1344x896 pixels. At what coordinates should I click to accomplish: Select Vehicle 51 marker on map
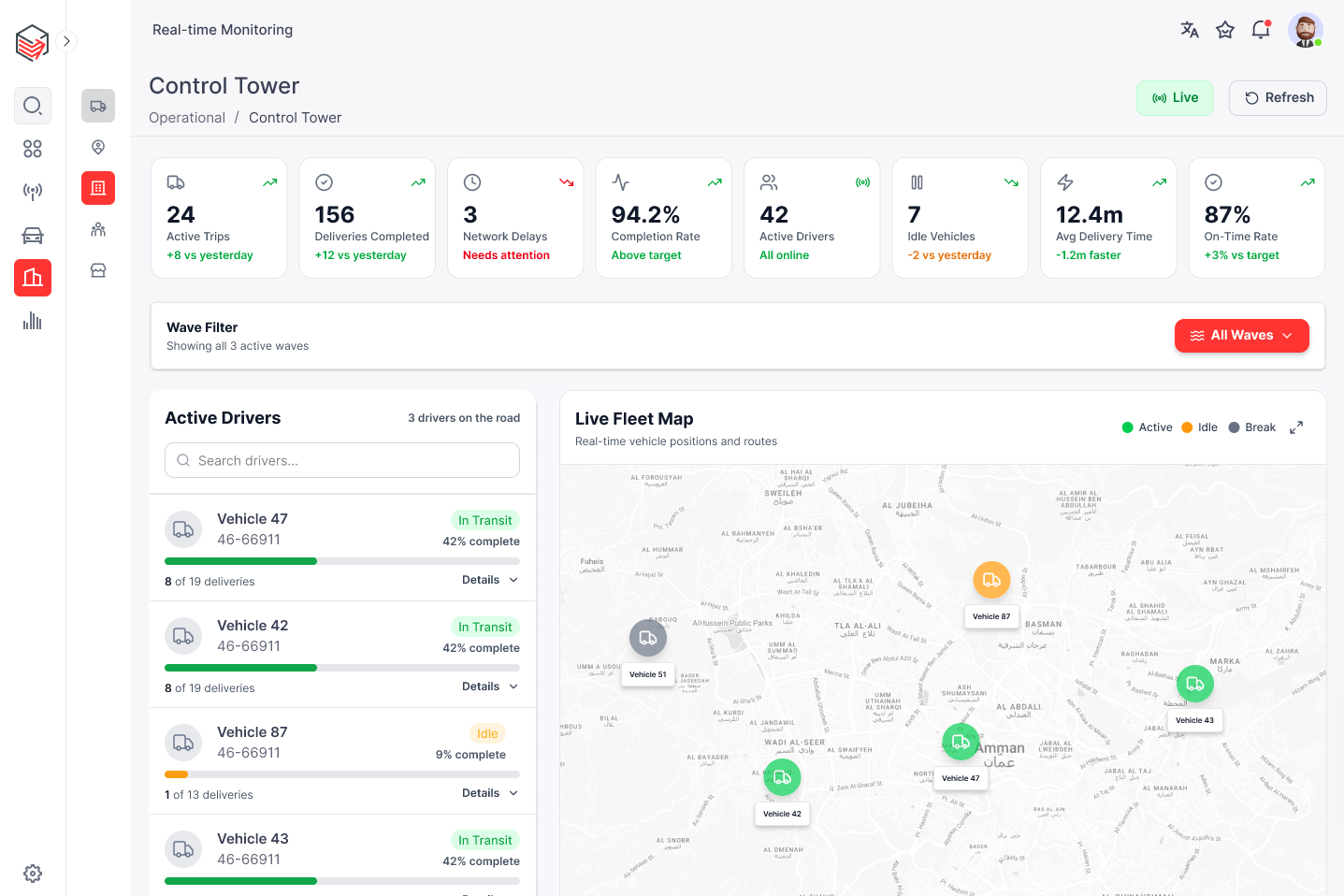[648, 638]
